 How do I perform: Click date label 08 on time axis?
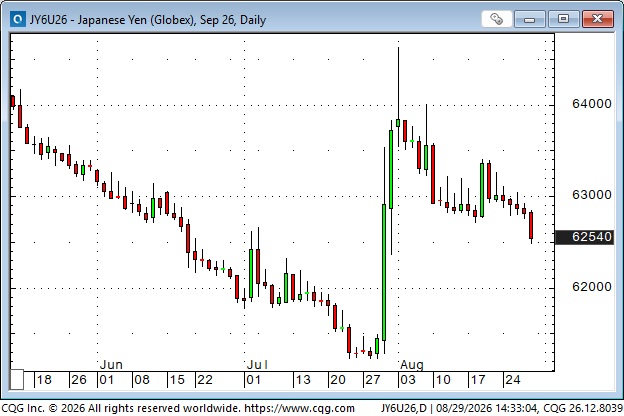click(142, 380)
